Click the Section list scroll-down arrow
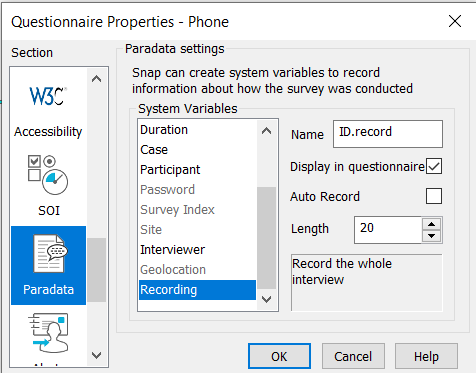476x373 pixels. click(x=97, y=355)
